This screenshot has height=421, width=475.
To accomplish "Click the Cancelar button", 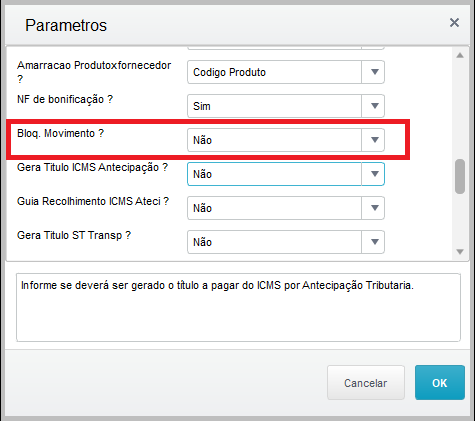I will pos(366,383).
